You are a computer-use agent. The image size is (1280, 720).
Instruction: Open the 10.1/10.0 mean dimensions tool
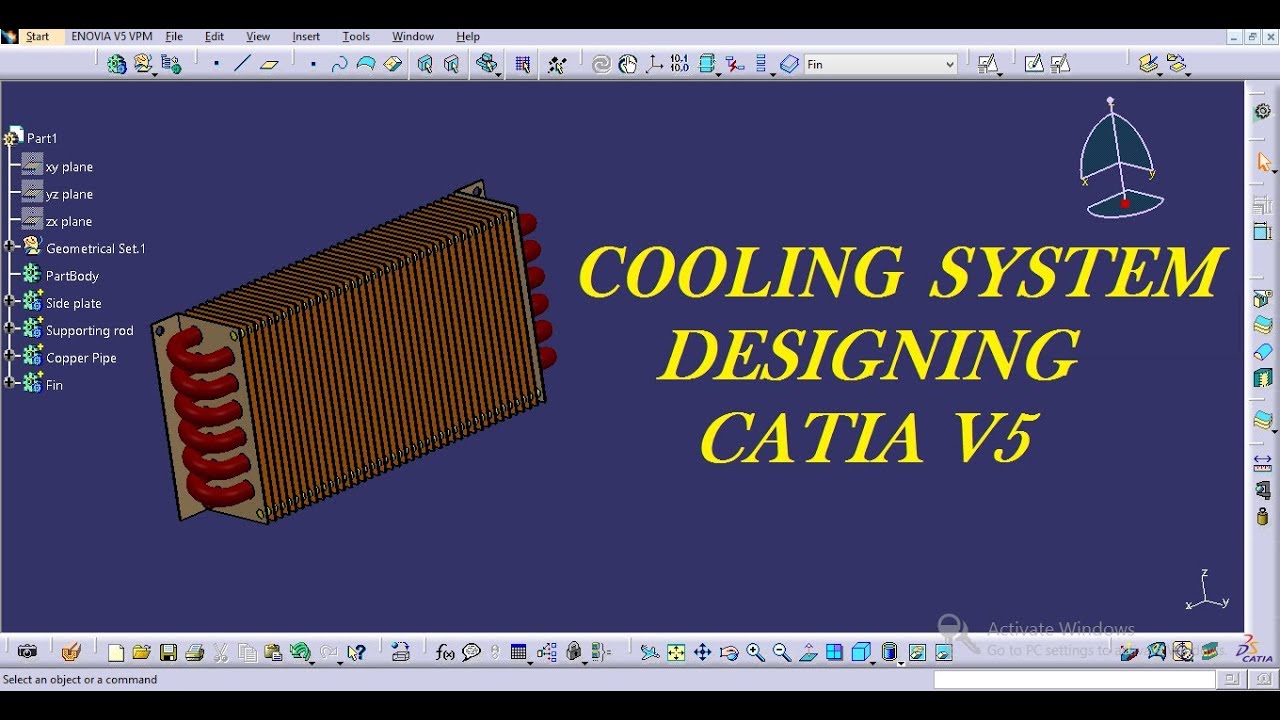680,64
